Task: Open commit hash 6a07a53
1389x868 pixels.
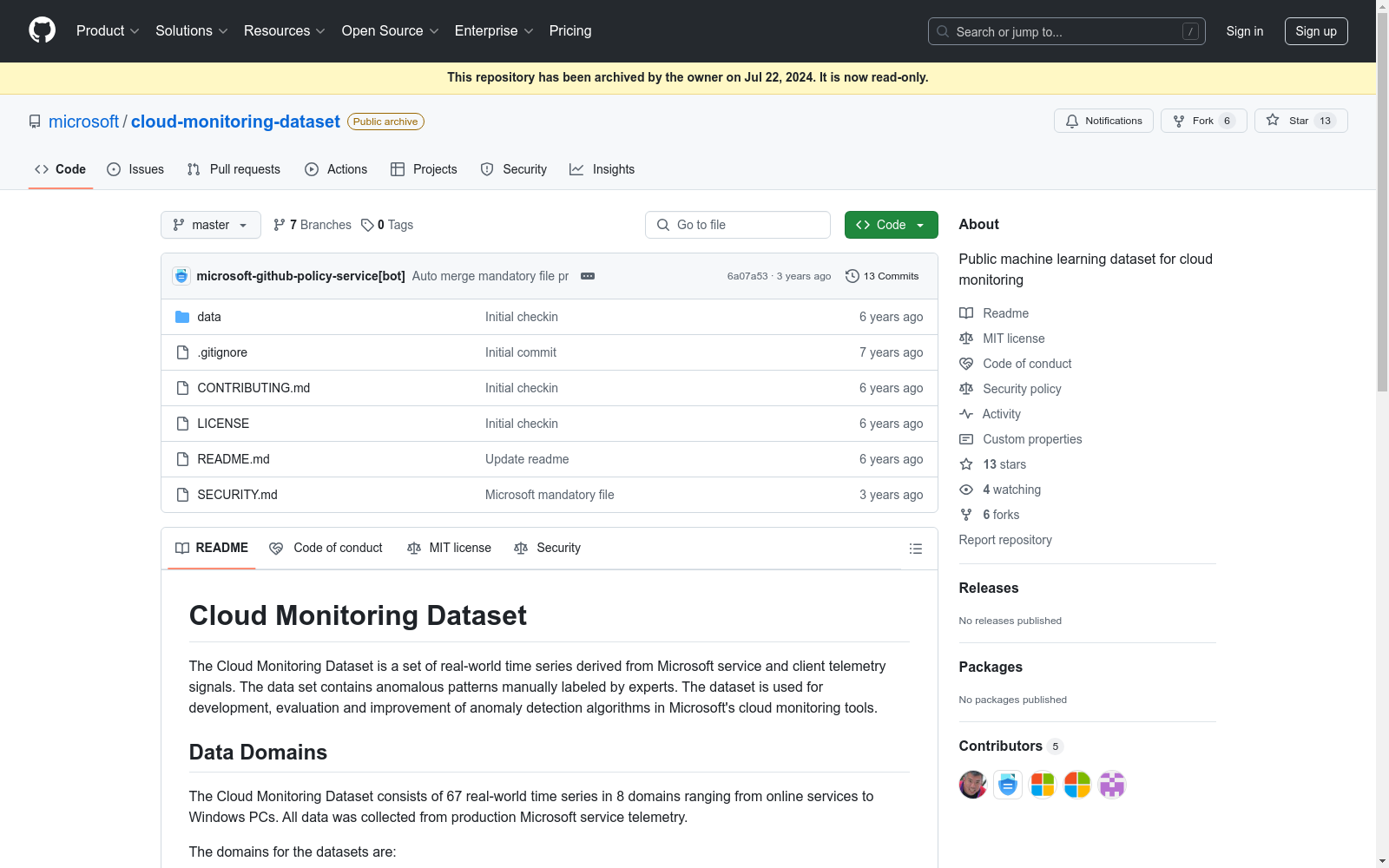Action: coord(747,276)
